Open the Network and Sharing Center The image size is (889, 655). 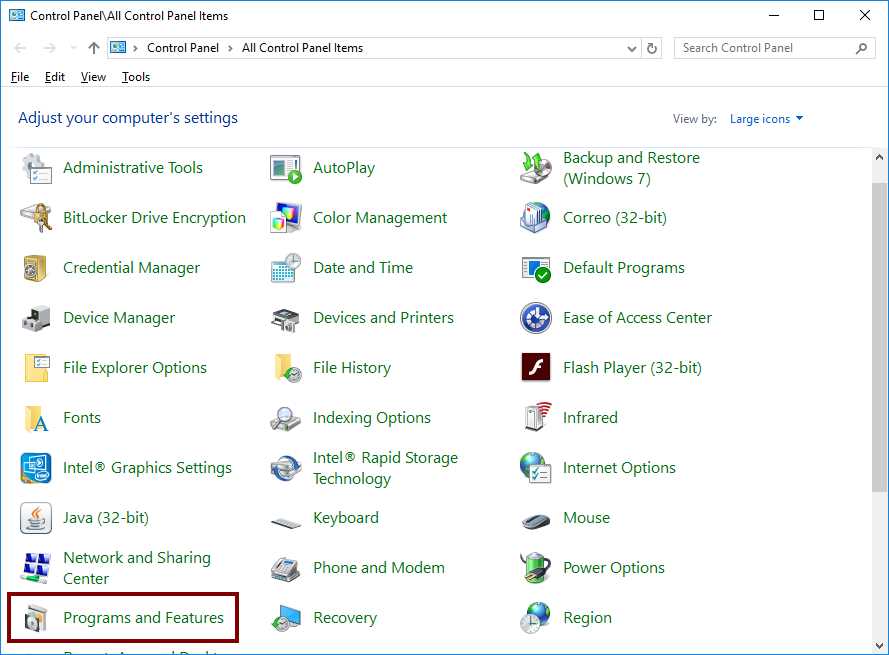137,567
